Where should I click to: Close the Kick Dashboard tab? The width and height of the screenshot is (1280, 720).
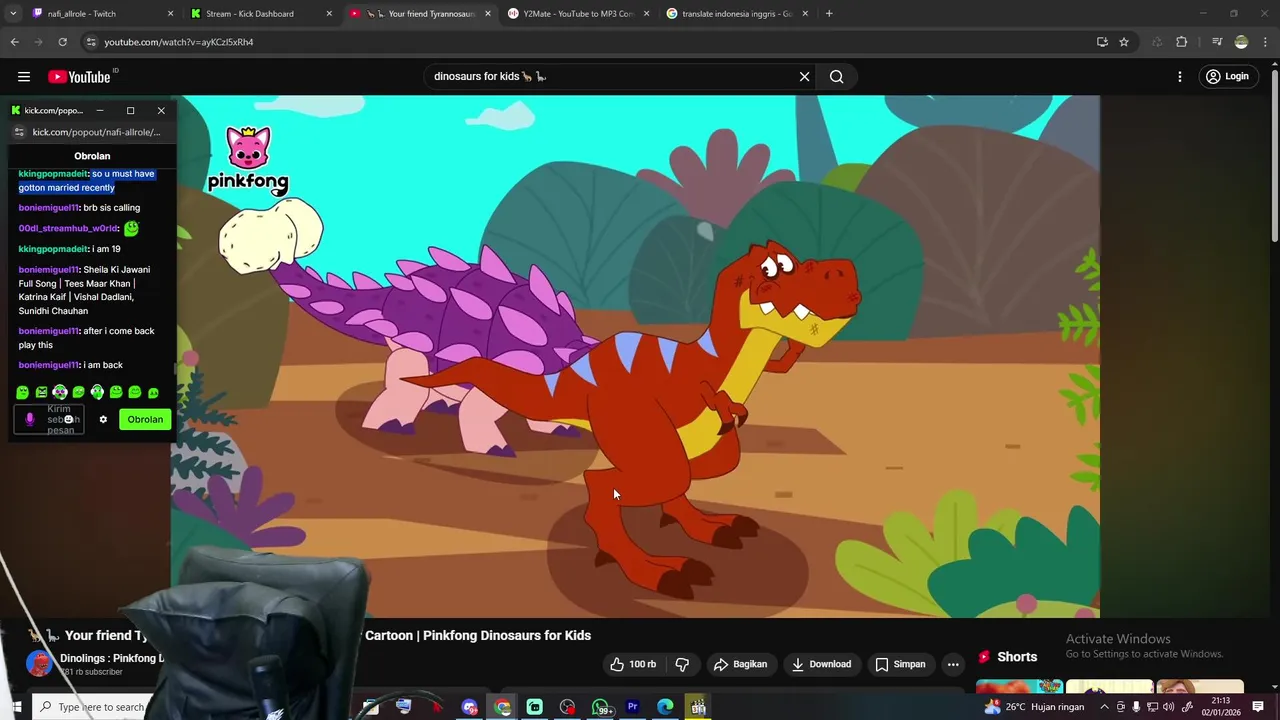(x=329, y=14)
